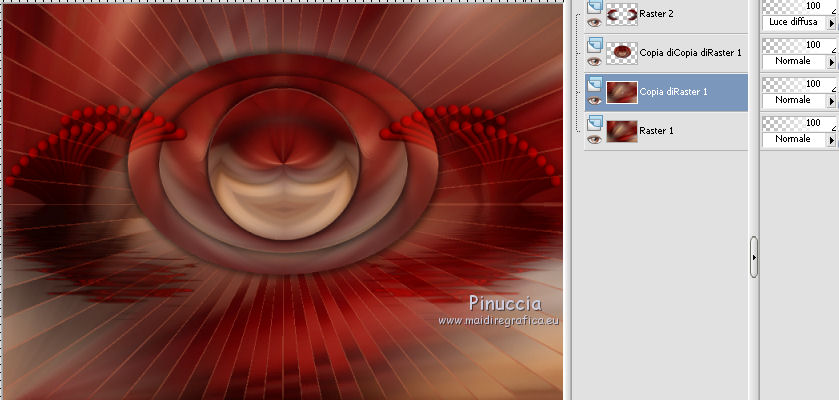Click Normale blend field of Raster 1
839x400 pixels.
click(x=794, y=139)
